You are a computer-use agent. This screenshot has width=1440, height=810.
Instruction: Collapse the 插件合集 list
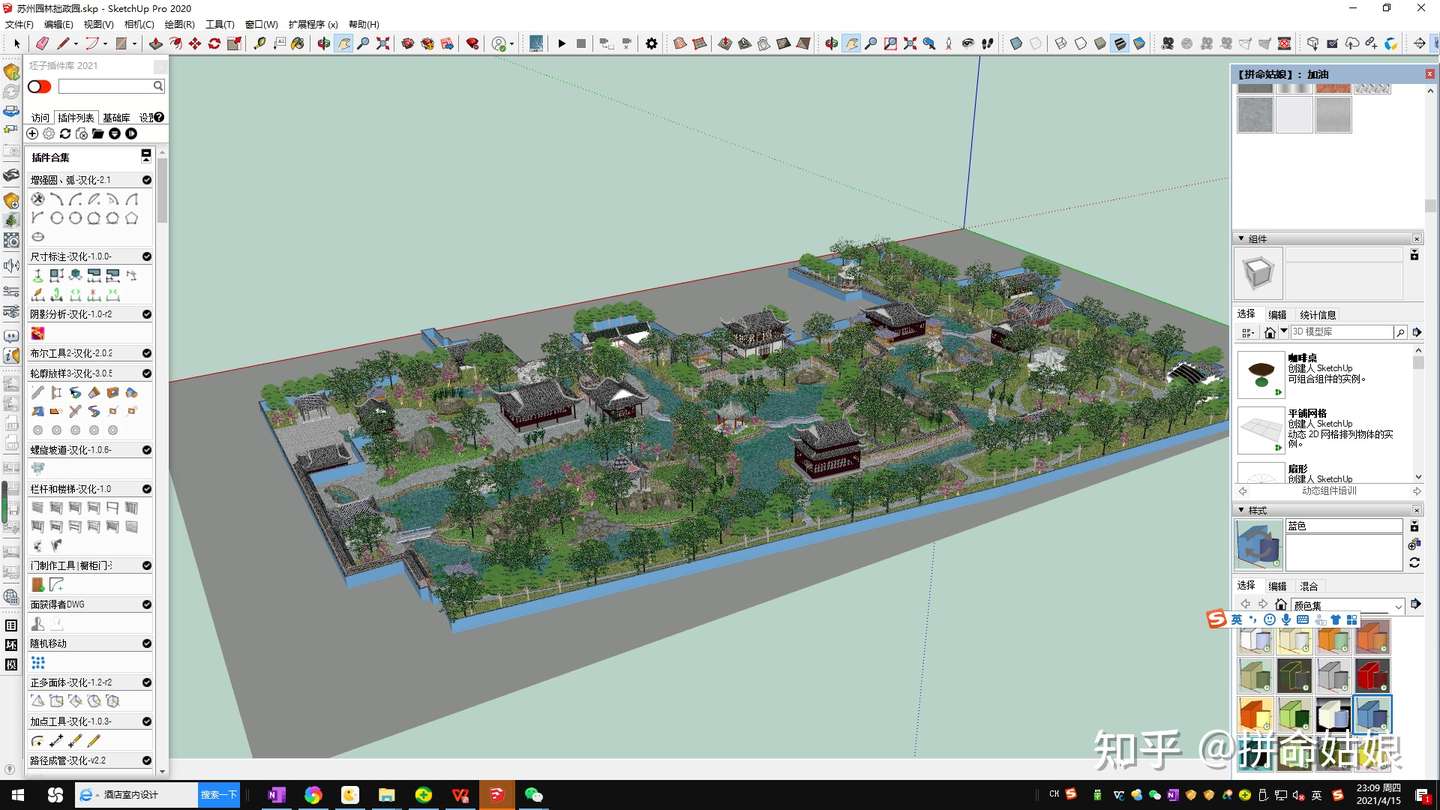pyautogui.click(x=146, y=156)
